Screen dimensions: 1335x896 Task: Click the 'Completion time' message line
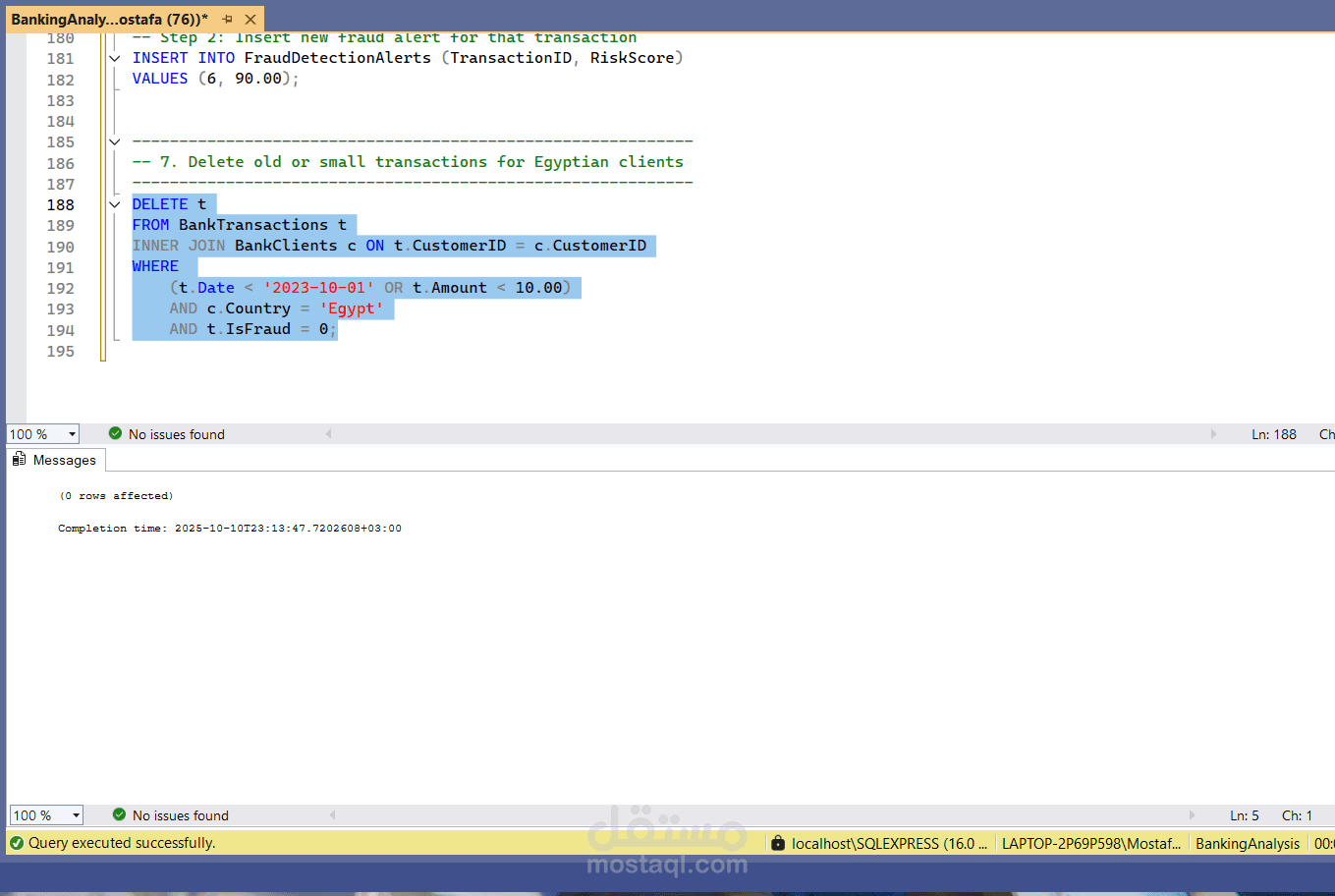coord(230,529)
